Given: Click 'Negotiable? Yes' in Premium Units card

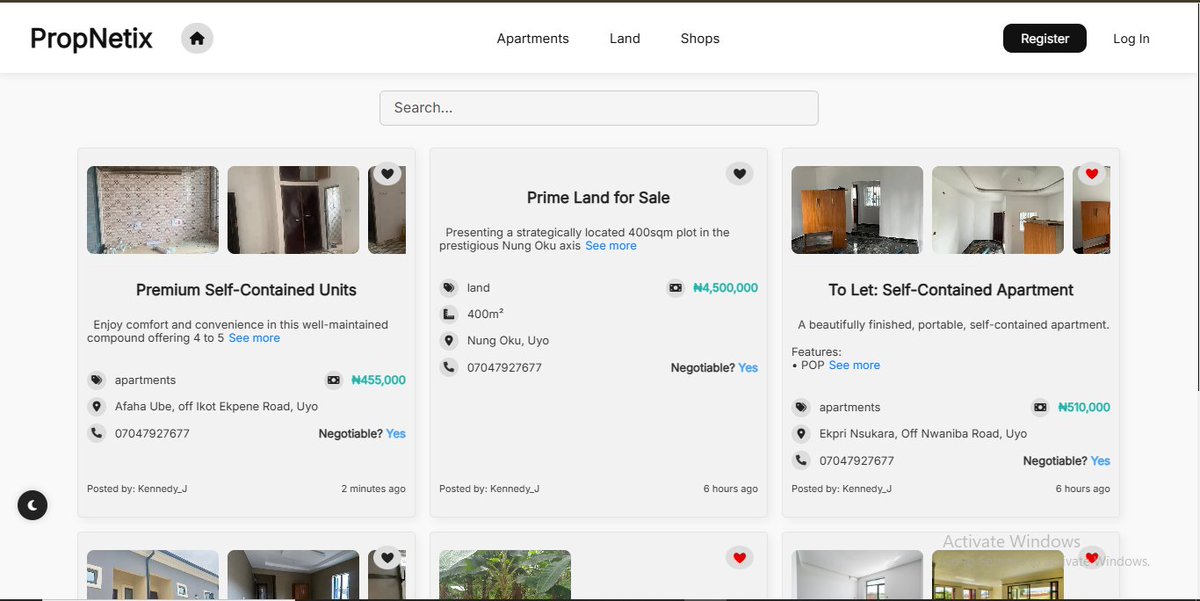Looking at the screenshot, I should (362, 434).
